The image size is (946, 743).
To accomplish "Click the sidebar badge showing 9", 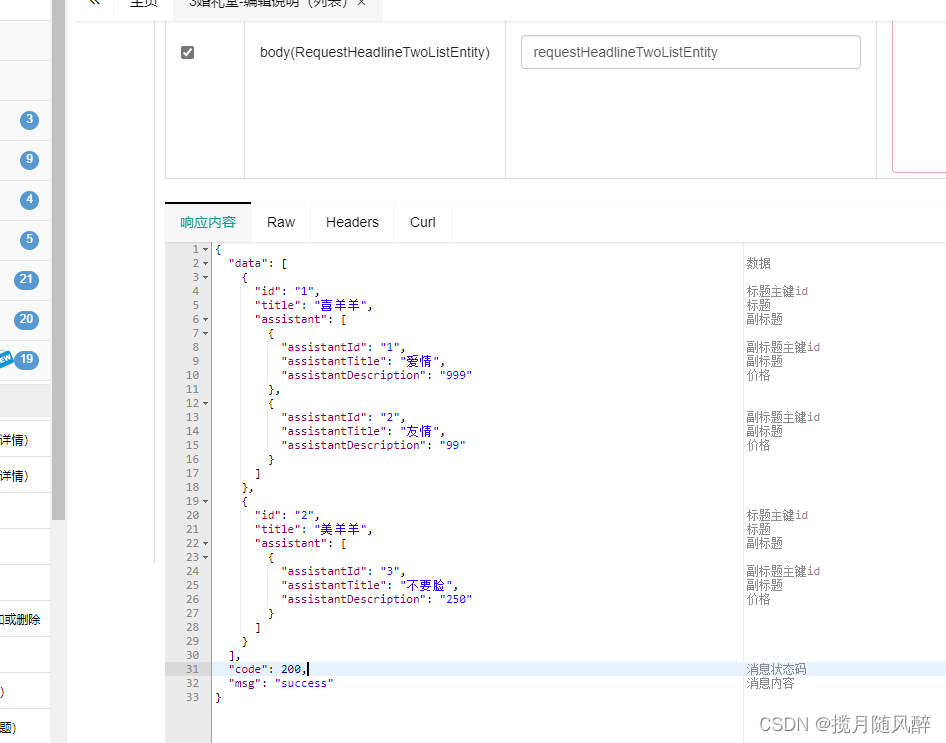I will 29,160.
